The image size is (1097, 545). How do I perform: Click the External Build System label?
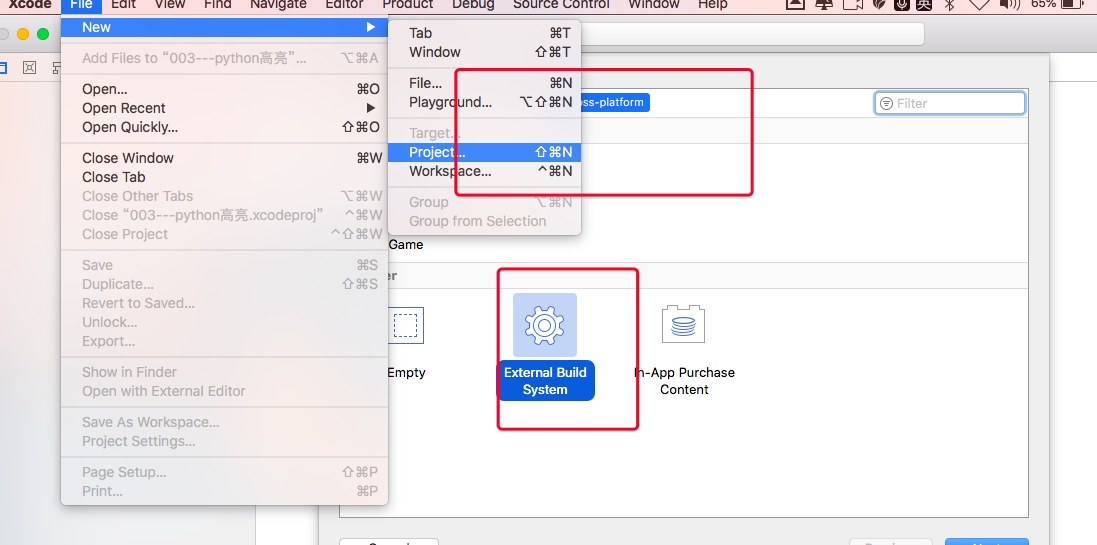coord(545,381)
